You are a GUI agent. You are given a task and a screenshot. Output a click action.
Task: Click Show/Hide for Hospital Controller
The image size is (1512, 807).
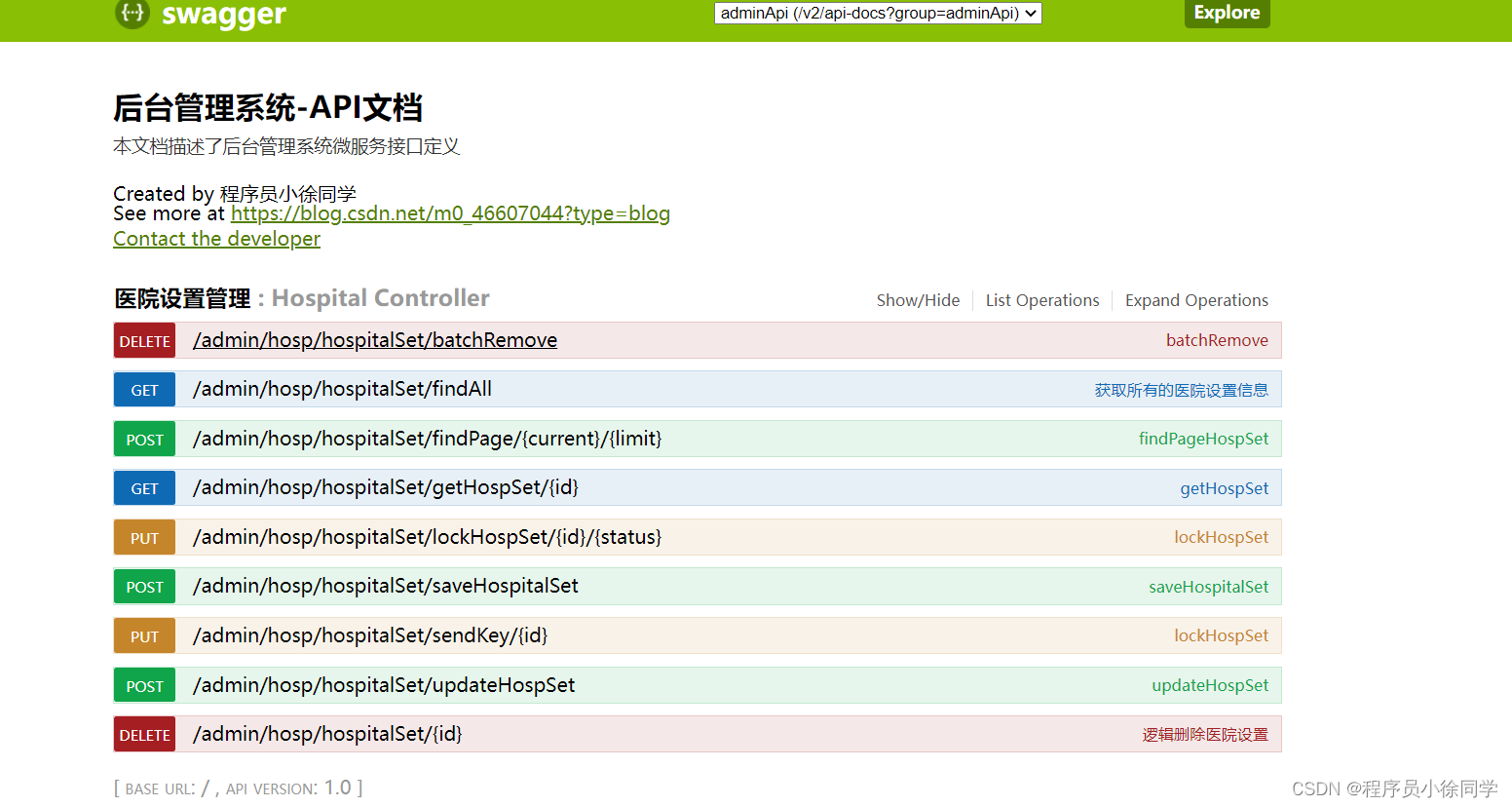pyautogui.click(x=918, y=300)
